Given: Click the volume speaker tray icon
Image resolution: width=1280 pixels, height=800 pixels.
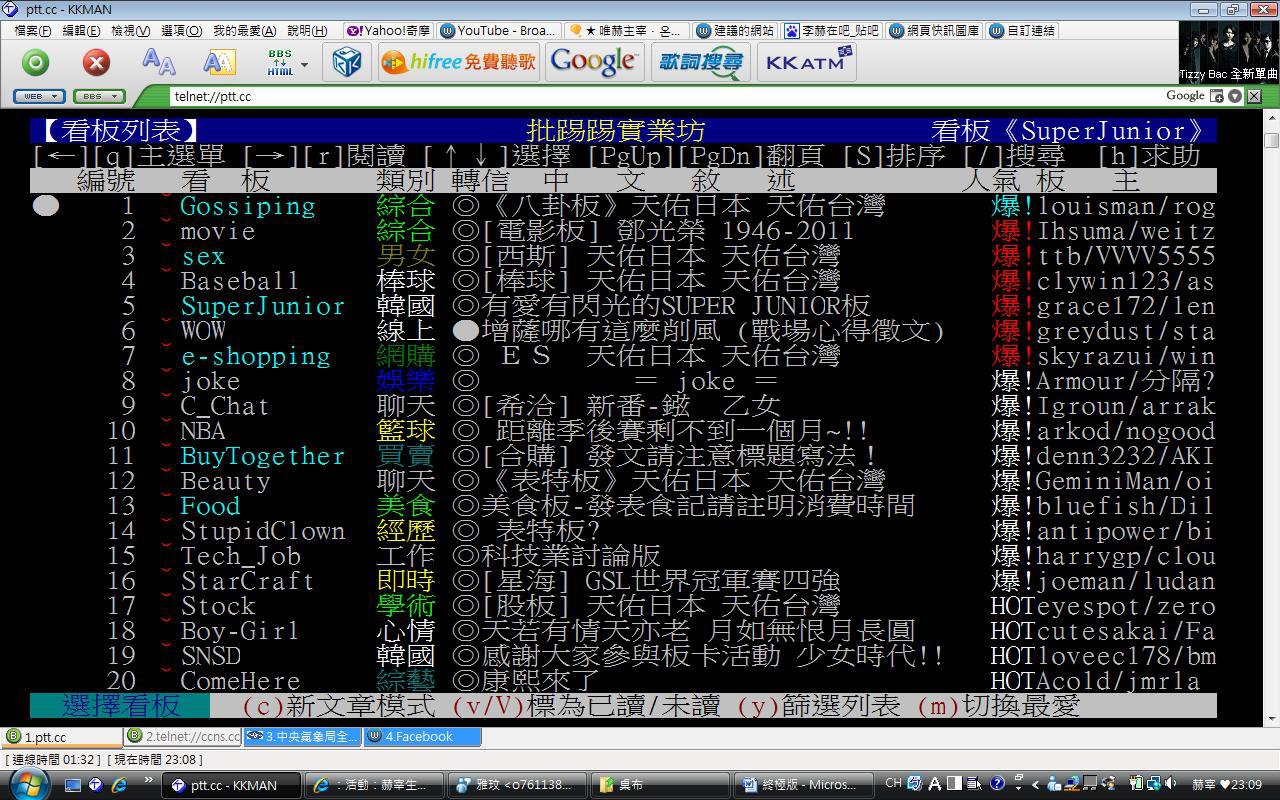Looking at the screenshot, I should 1169,785.
